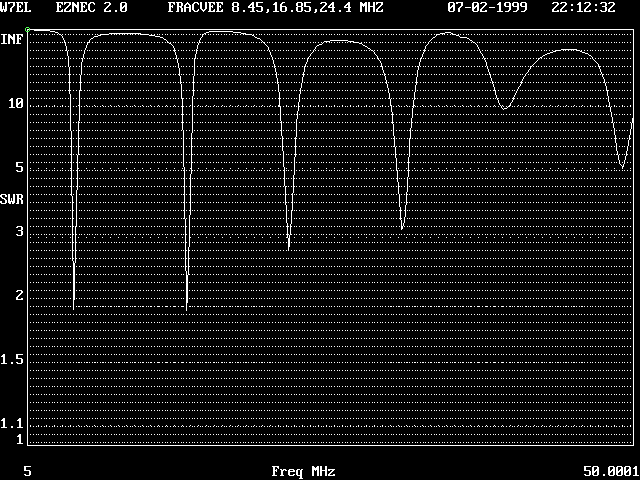Click the SWR axis title

click(x=12, y=200)
